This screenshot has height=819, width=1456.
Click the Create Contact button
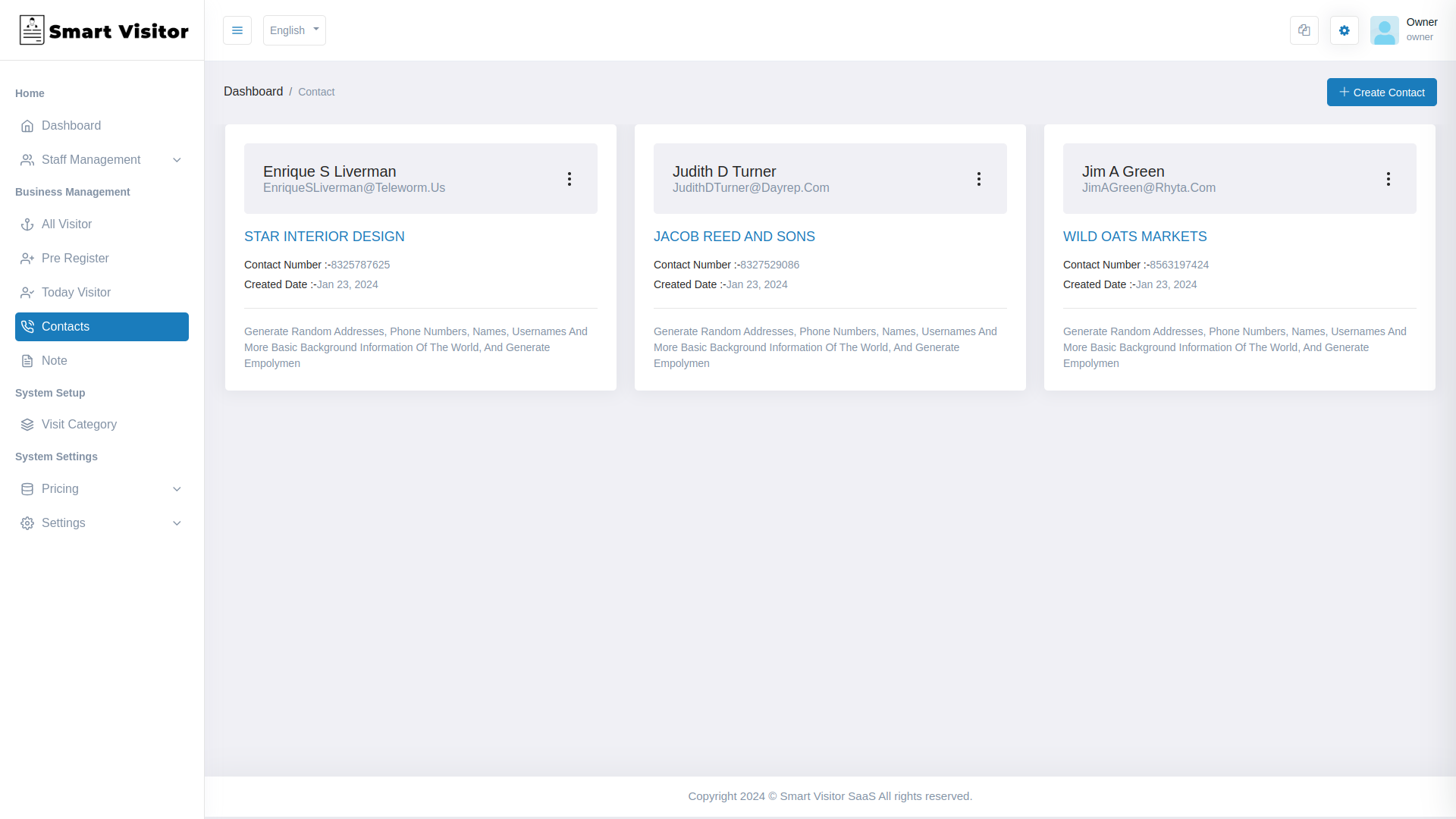click(x=1382, y=92)
